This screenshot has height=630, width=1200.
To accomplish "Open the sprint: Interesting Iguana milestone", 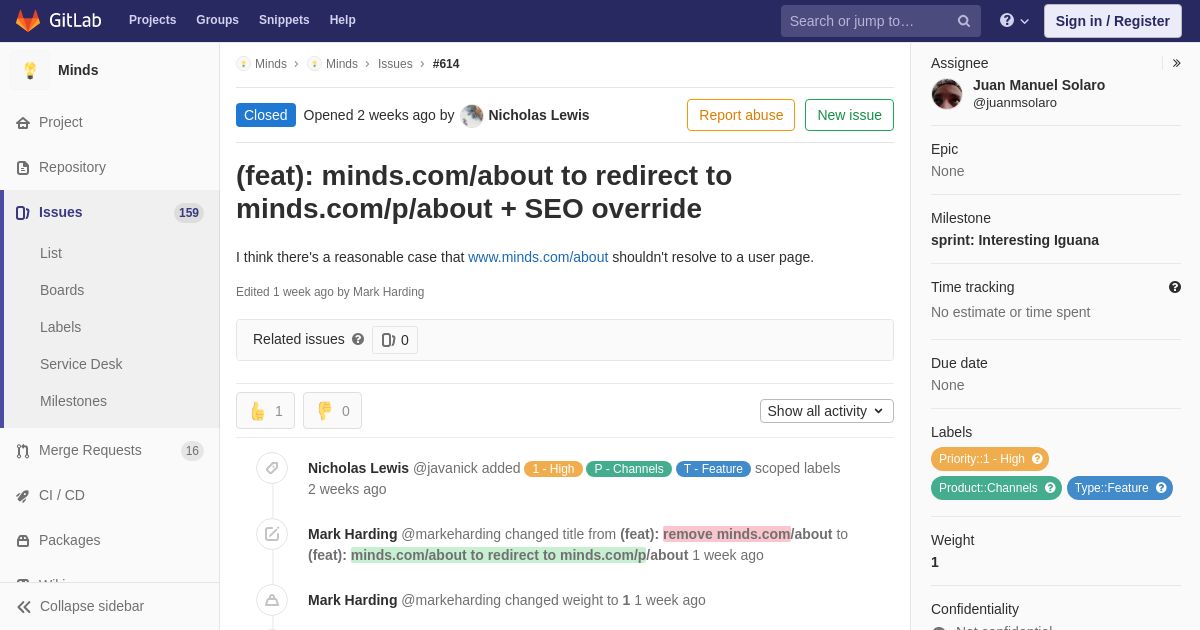I will coord(1015,240).
